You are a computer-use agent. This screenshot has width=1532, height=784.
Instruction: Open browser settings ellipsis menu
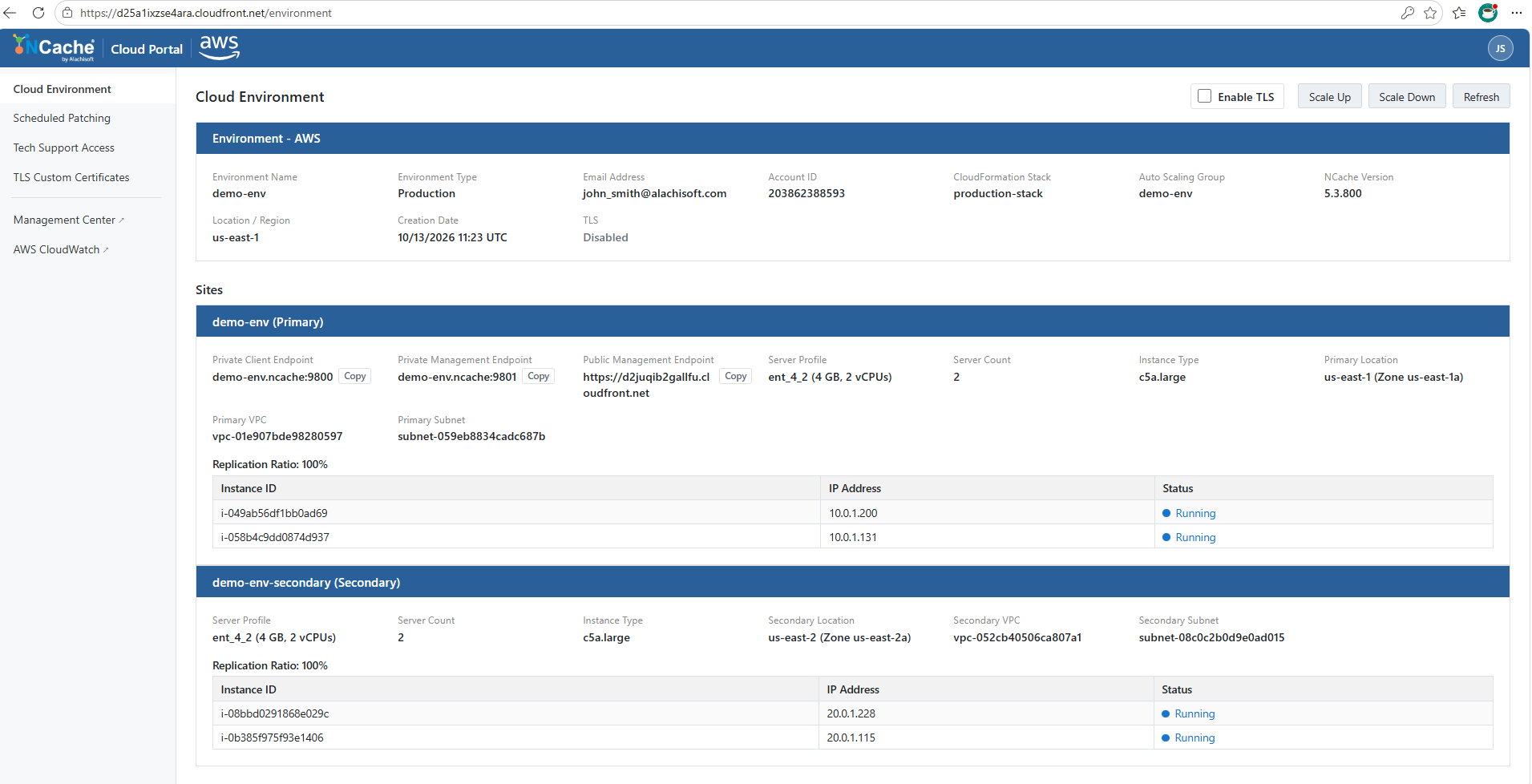(1517, 13)
